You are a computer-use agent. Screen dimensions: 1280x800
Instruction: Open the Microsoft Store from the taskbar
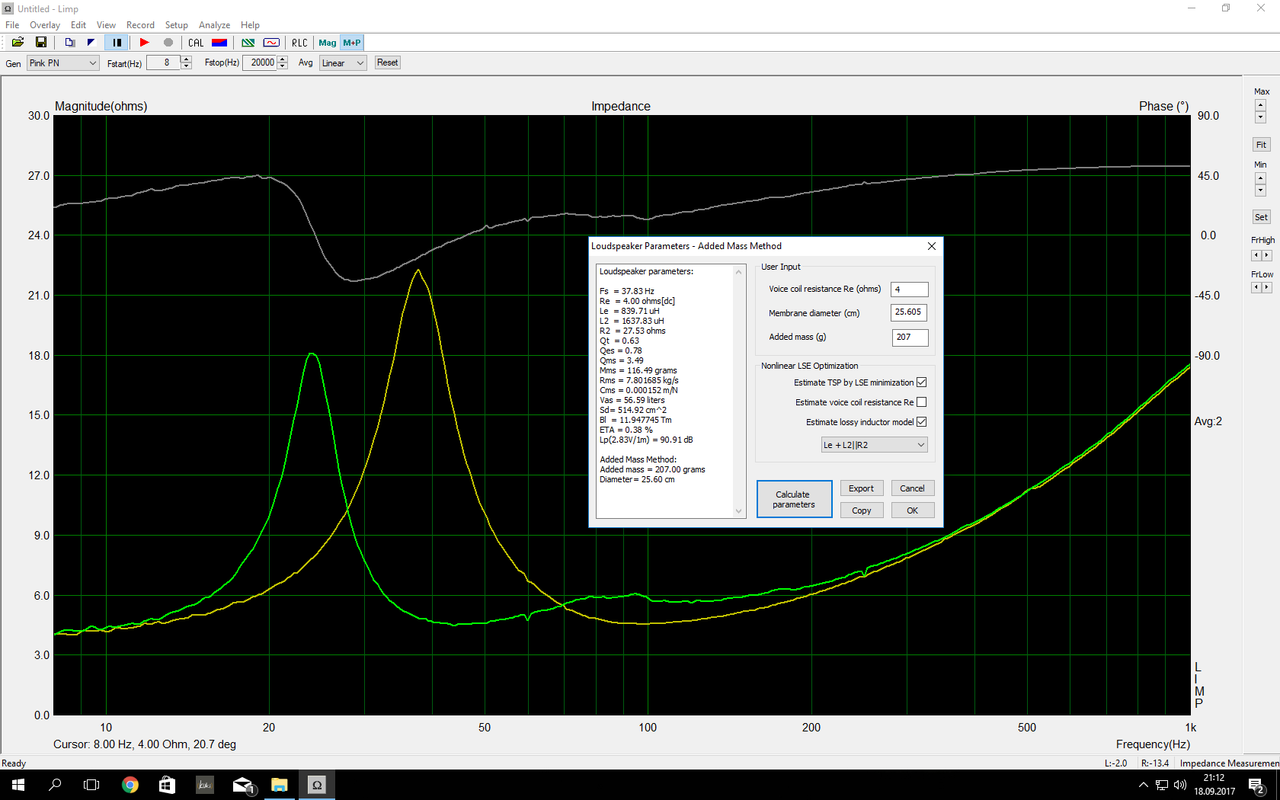[x=167, y=784]
